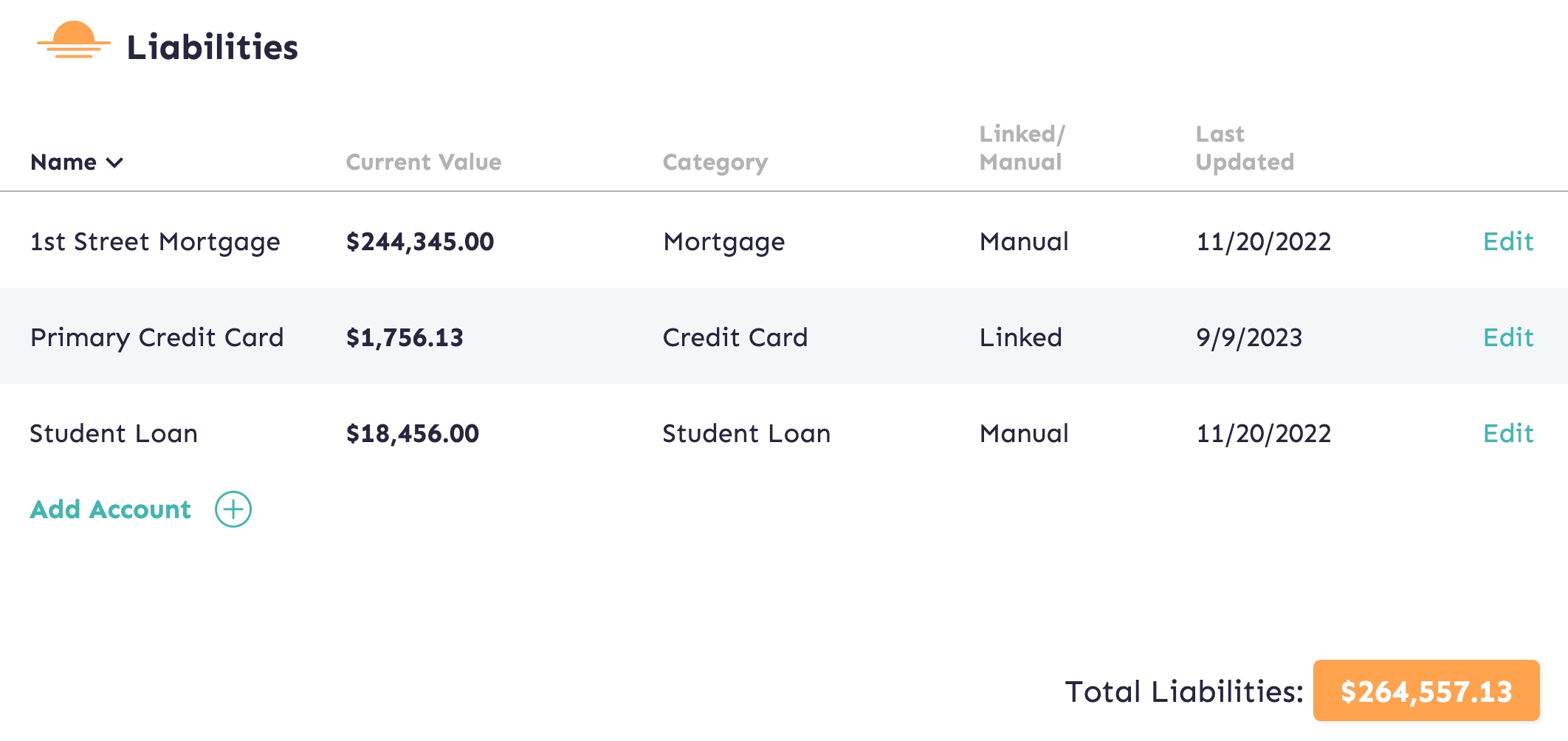Click the orange total $264,557.13 badge
The width and height of the screenshot is (1568, 741).
tap(1426, 691)
